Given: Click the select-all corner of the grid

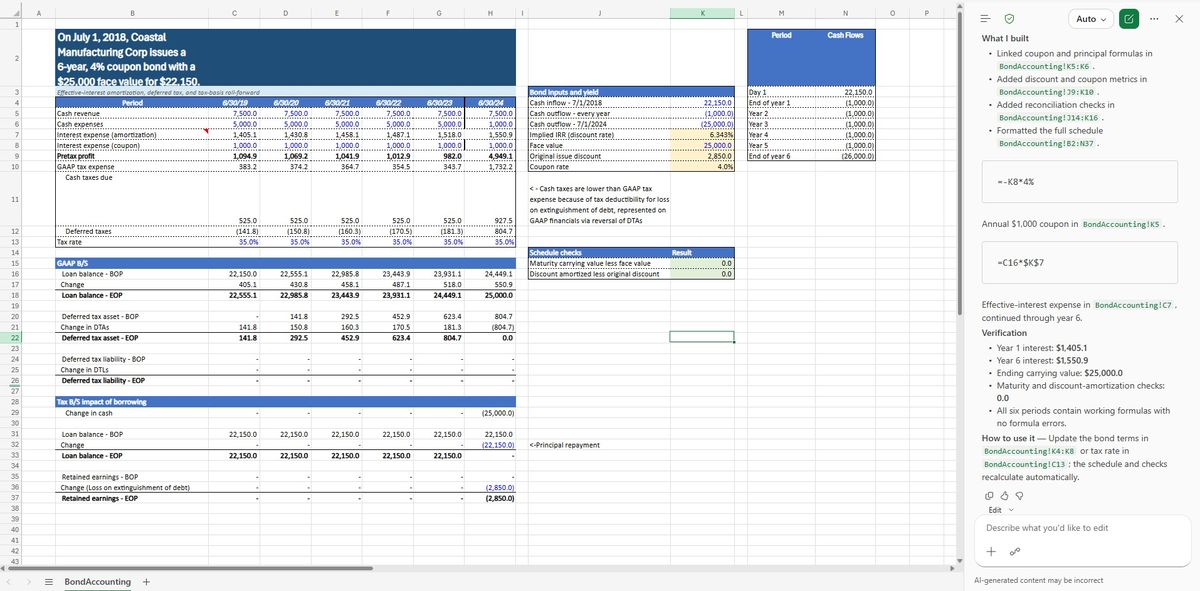Looking at the screenshot, I should [x=14, y=13].
